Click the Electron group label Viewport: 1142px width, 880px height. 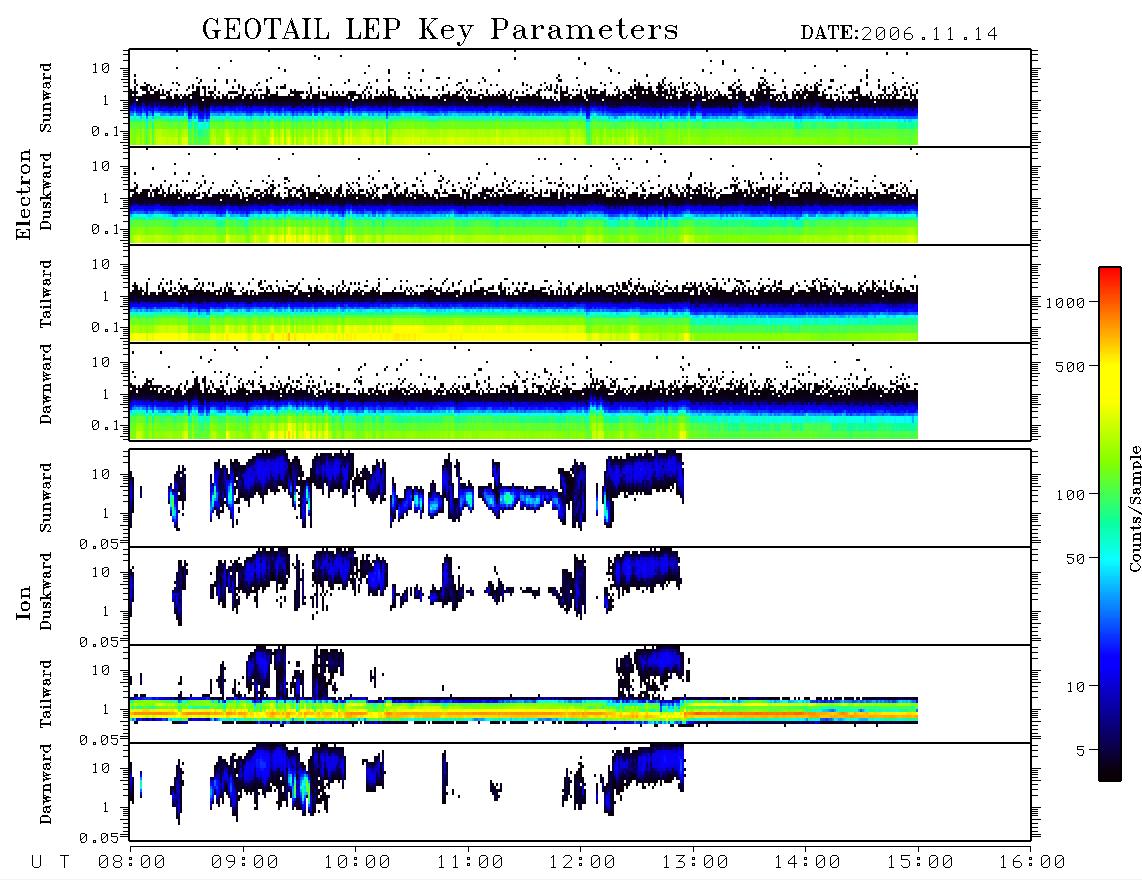pos(24,195)
